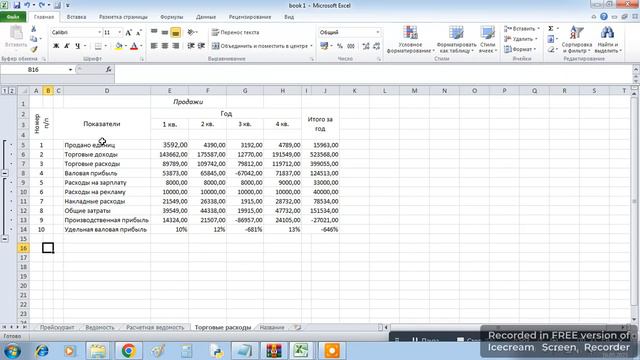Image resolution: width=640 pixels, height=360 pixels.
Task: Apply comma thousands separator style
Action: point(351,46)
